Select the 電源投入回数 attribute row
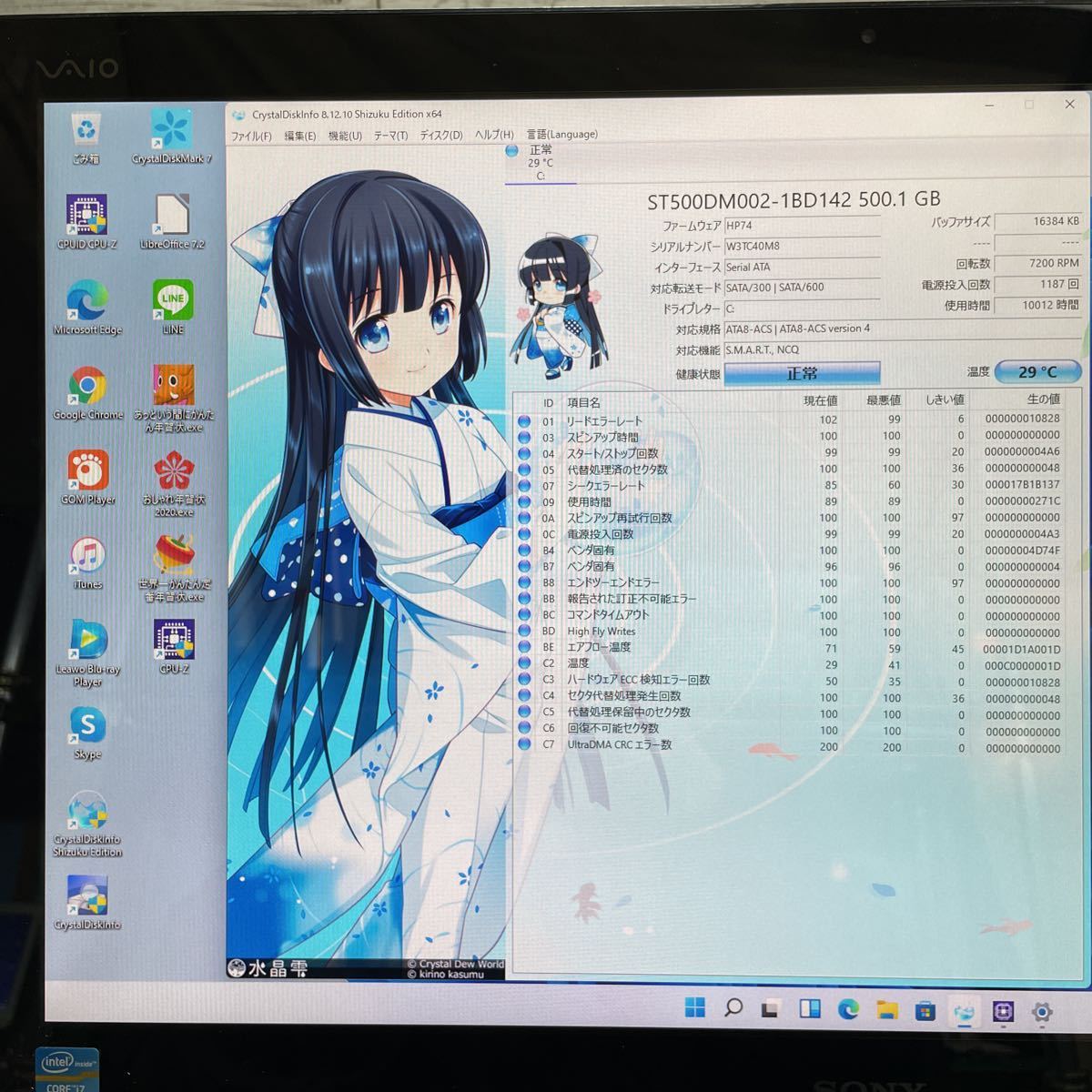The height and width of the screenshot is (1092, 1092). (x=791, y=534)
